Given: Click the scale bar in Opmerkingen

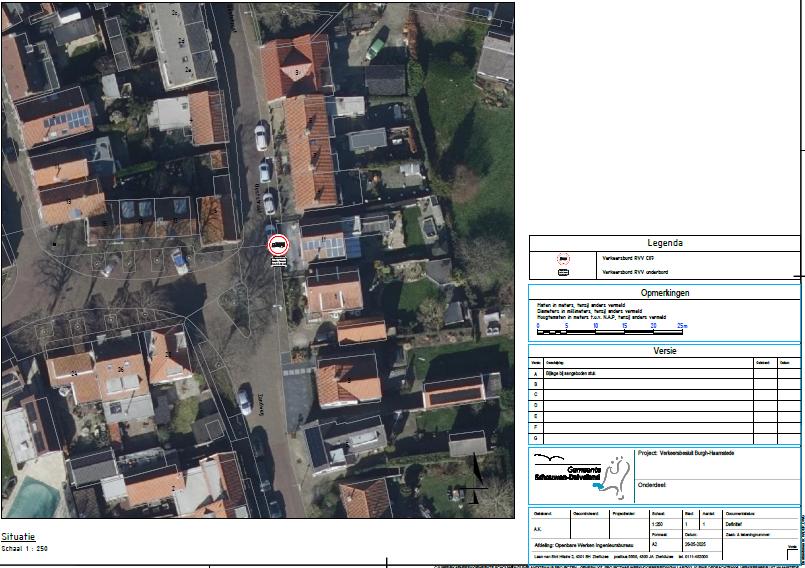Looking at the screenshot, I should click(611, 328).
